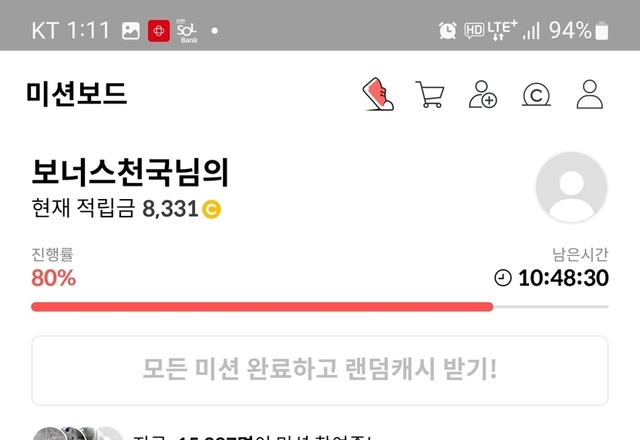Open the shopping cart icon
This screenshot has height=440, width=640.
pos(430,94)
